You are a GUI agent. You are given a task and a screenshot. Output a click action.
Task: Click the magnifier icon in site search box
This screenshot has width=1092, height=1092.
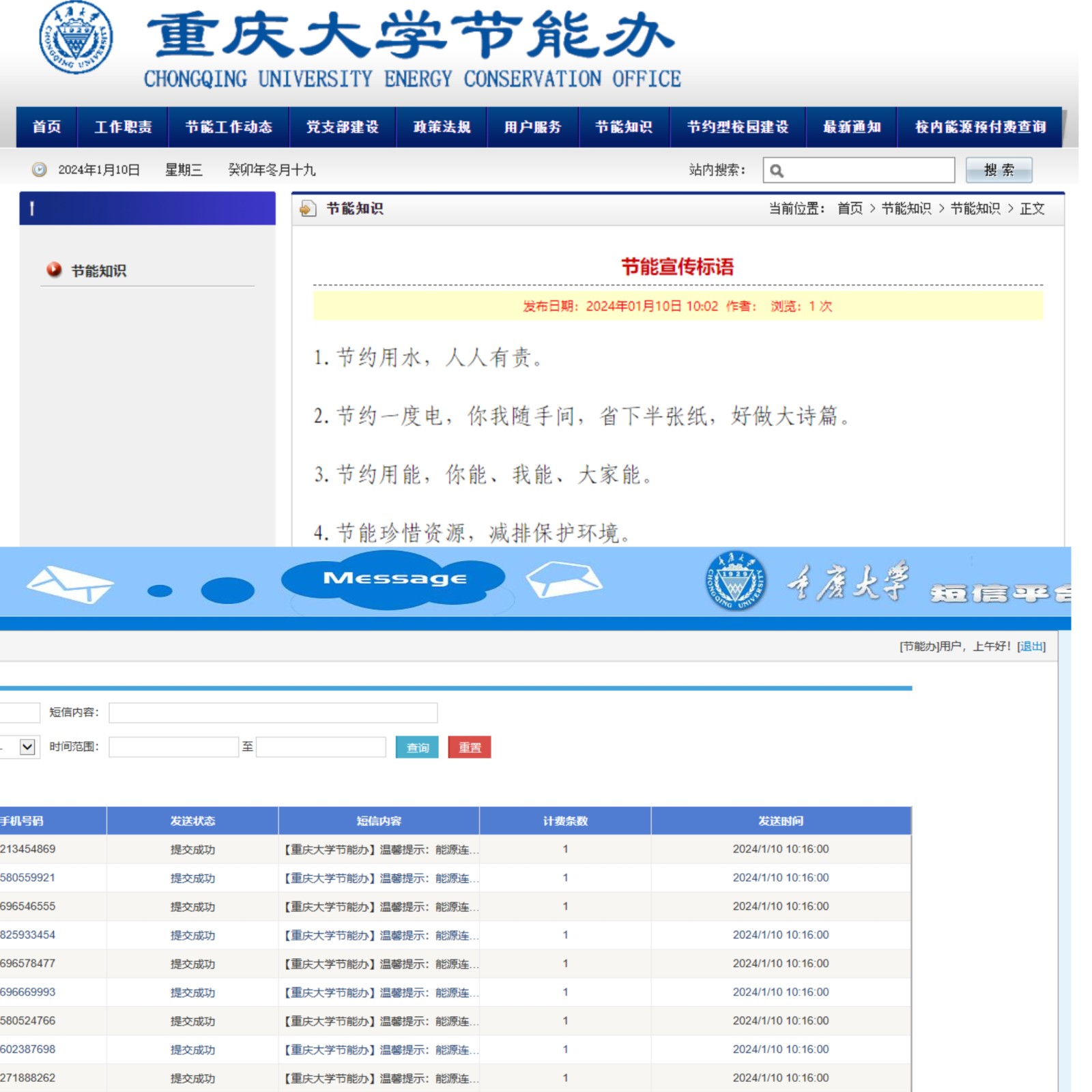[x=777, y=171]
